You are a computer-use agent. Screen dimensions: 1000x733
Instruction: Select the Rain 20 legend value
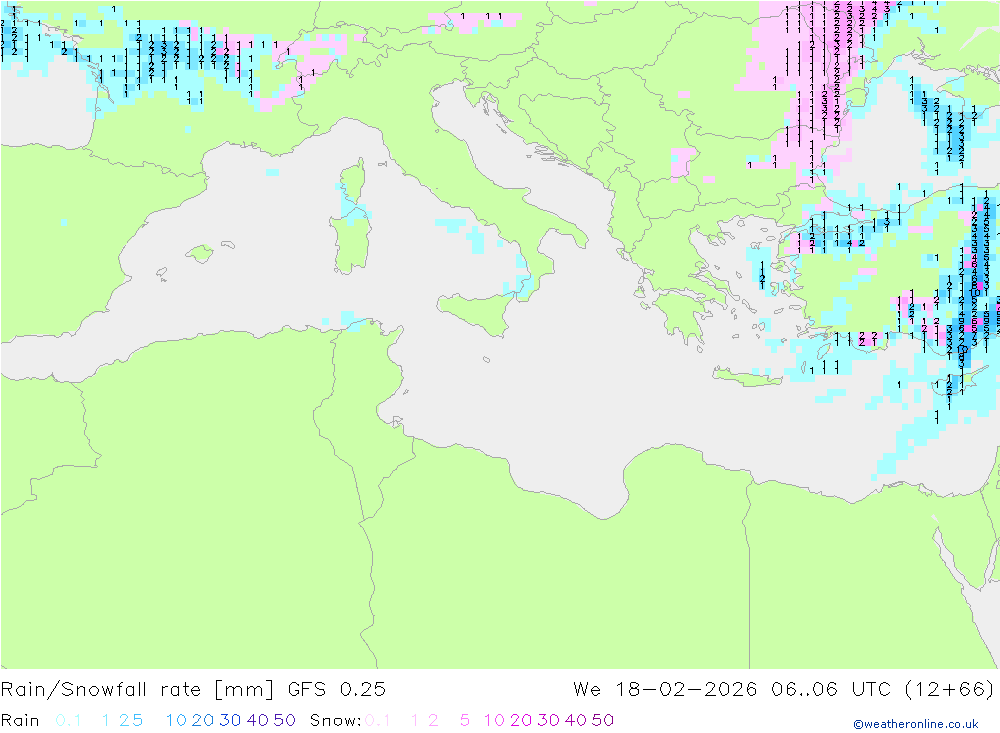pos(203,720)
